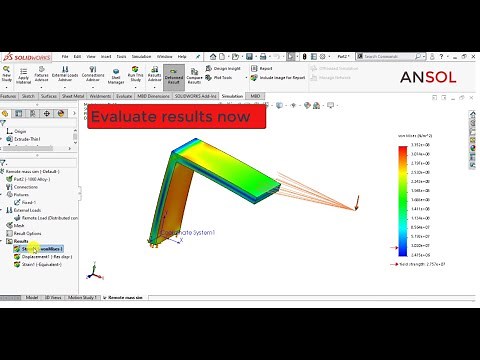Open DisplayManager tab

61,114
